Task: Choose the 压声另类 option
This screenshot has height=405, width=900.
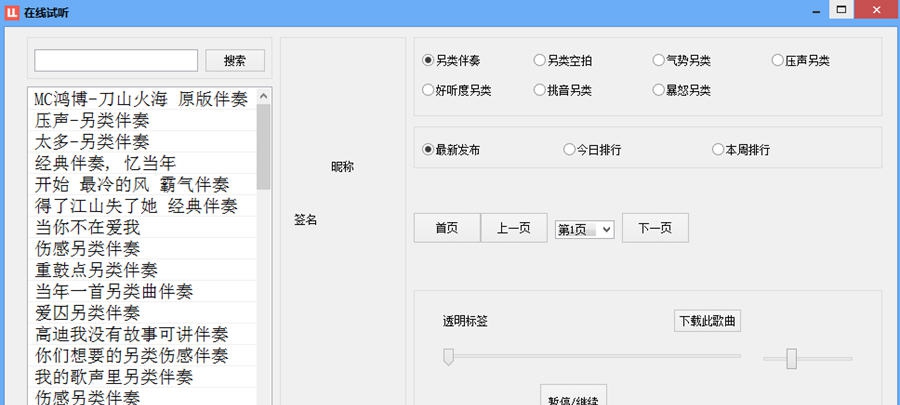Action: click(800, 60)
